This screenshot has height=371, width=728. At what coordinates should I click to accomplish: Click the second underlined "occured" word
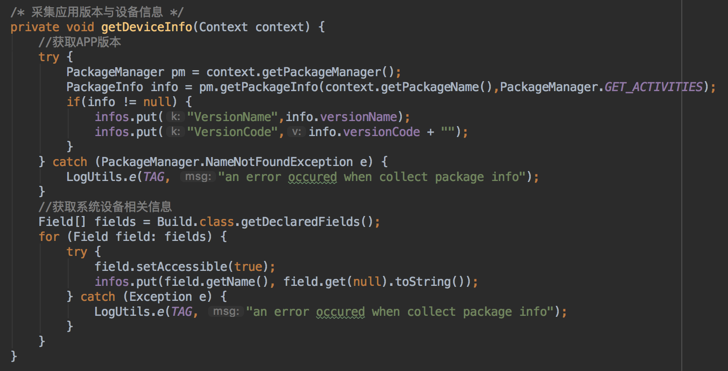(x=340, y=312)
